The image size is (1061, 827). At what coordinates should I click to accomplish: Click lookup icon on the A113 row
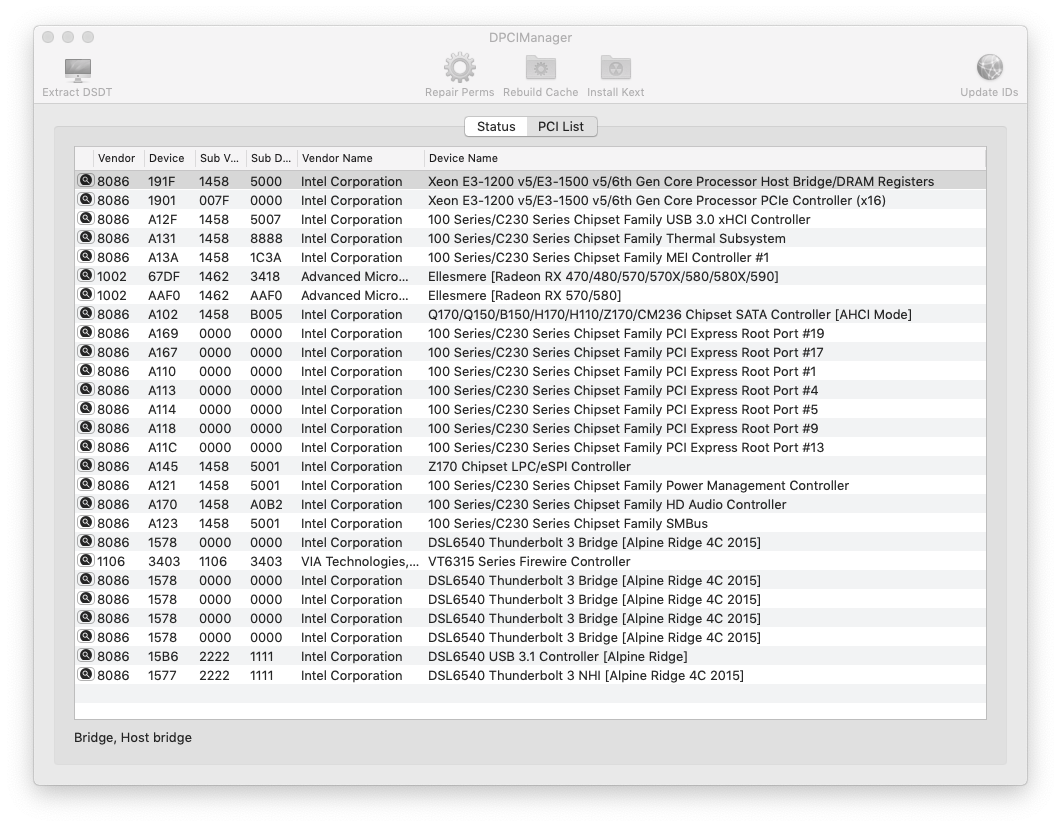[x=86, y=388]
